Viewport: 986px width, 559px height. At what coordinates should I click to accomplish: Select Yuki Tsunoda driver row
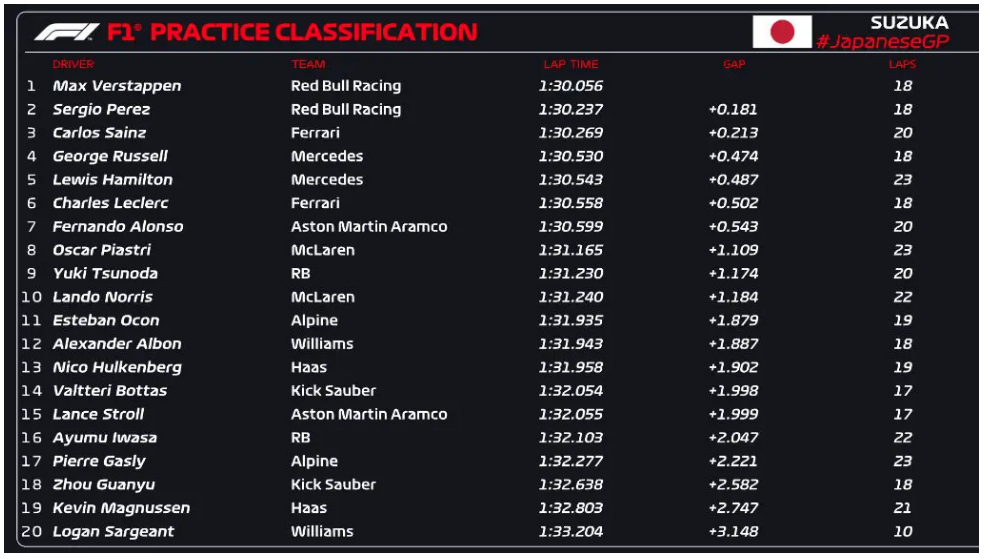coord(105,274)
